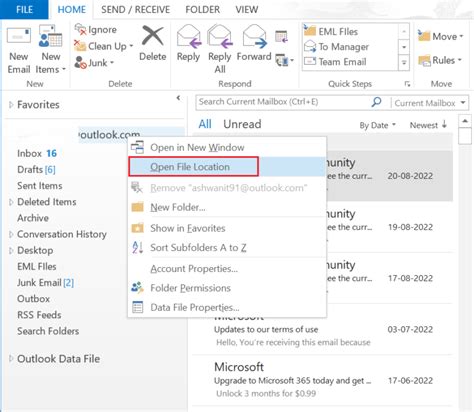Choose Show in Favorites menu entry
Screen dimensions: 474x412
(227, 228)
